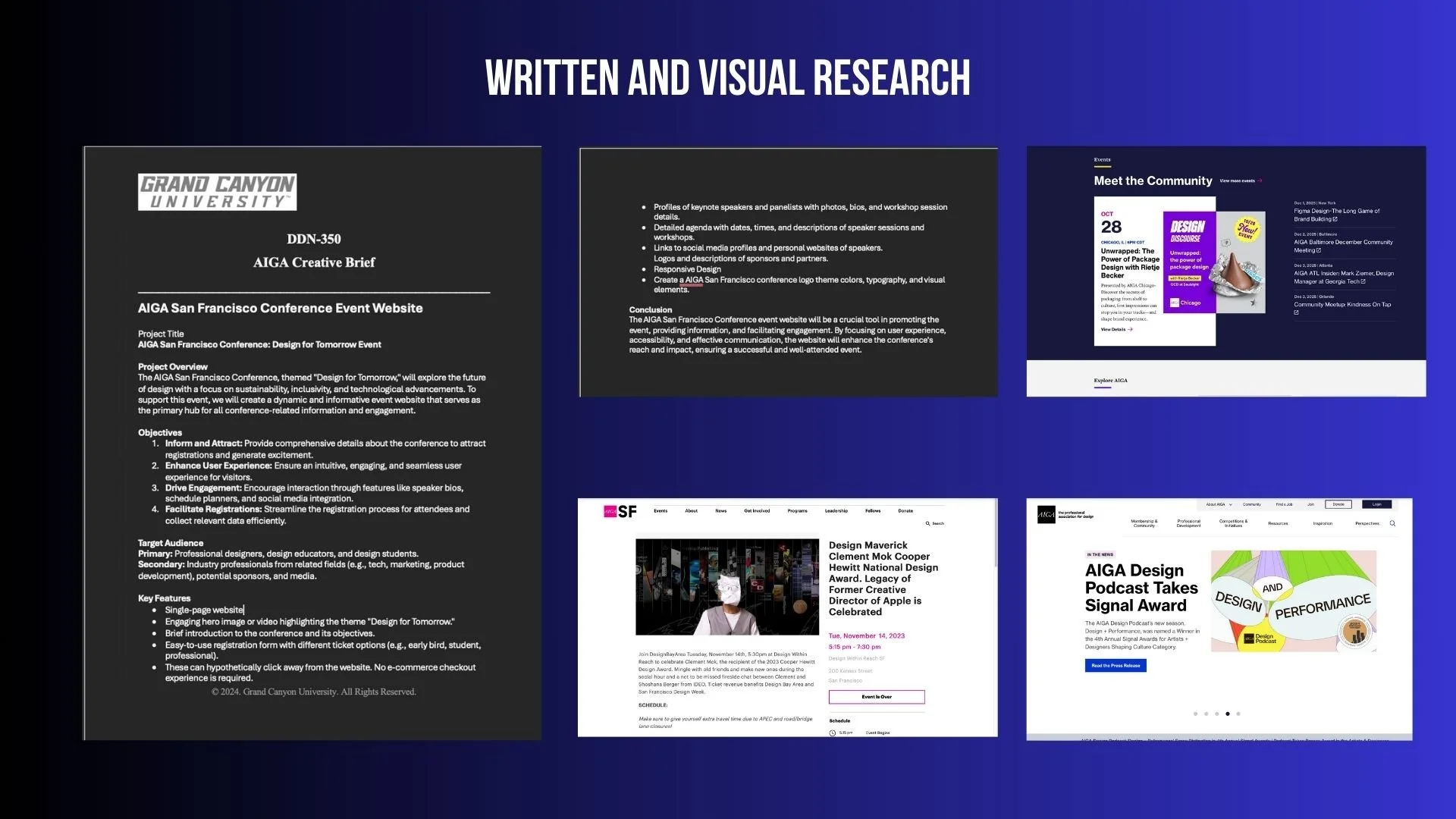Open Leadership in the AIGA SF navigation

836,510
